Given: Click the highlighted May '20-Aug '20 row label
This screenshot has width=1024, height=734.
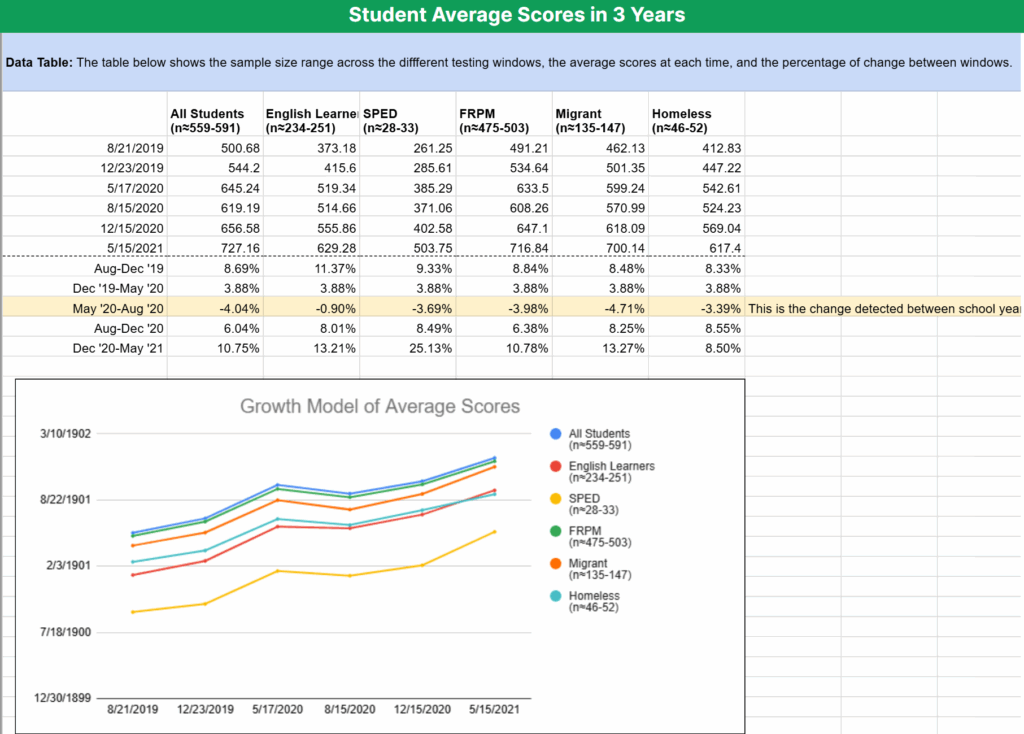Looking at the screenshot, I should pos(118,308).
